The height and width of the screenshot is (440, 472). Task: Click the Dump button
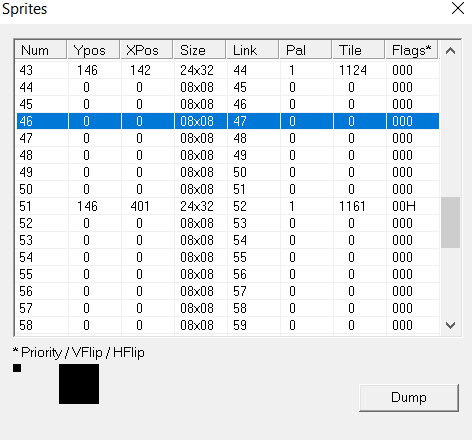tap(409, 397)
